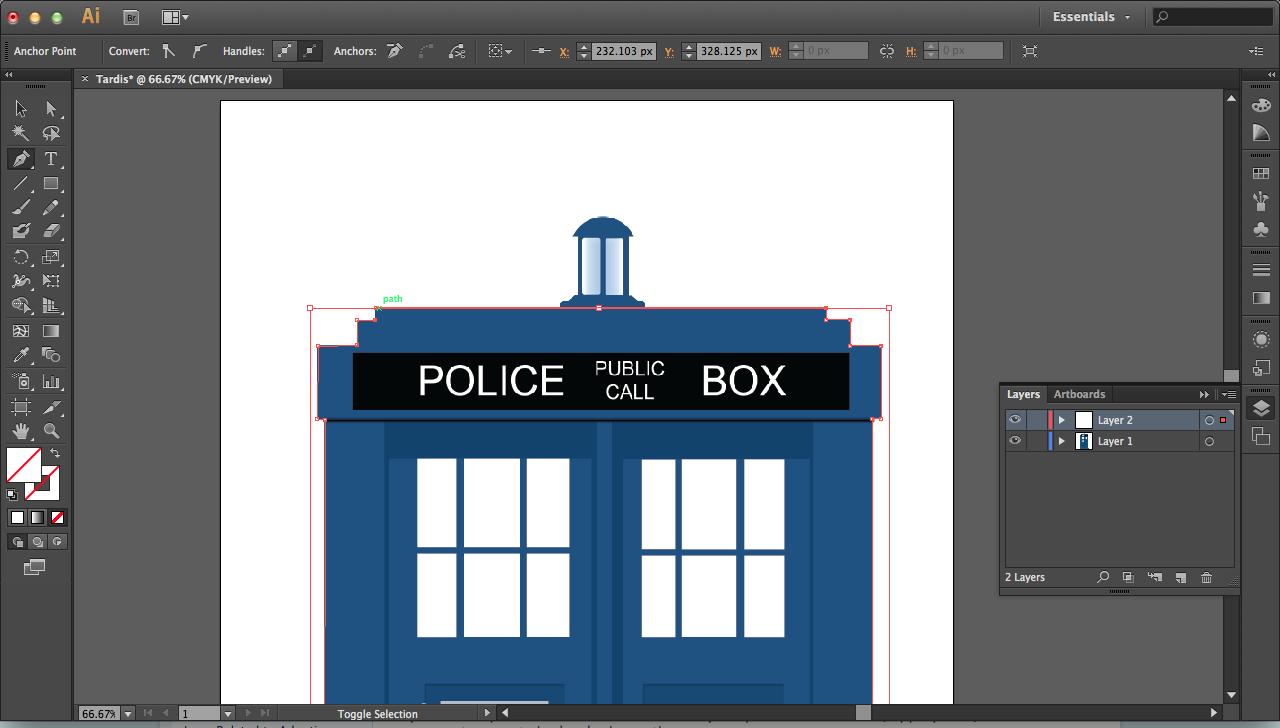Click the Fill color box
The height and width of the screenshot is (728, 1280).
[24, 465]
